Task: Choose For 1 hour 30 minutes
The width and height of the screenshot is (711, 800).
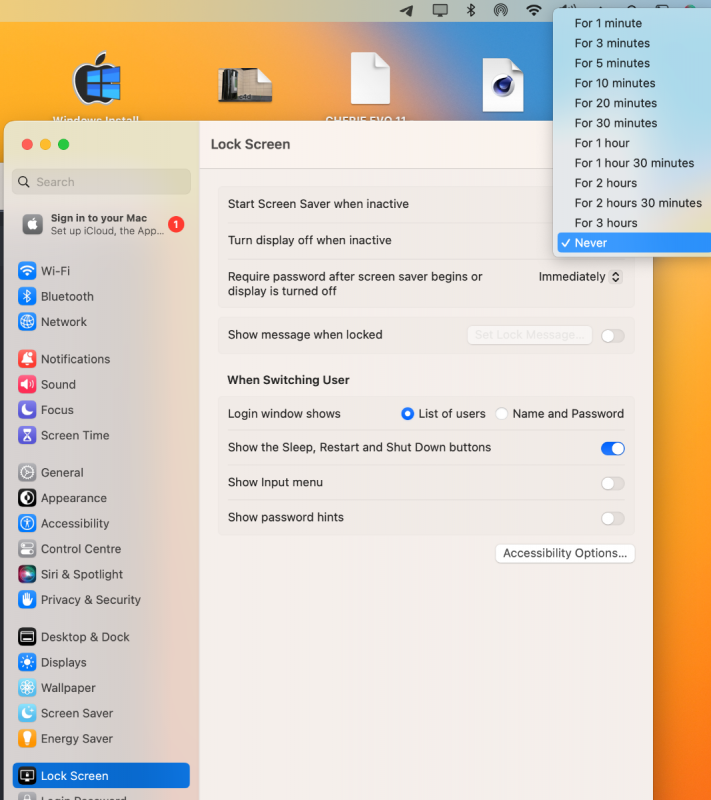Action: [632, 163]
